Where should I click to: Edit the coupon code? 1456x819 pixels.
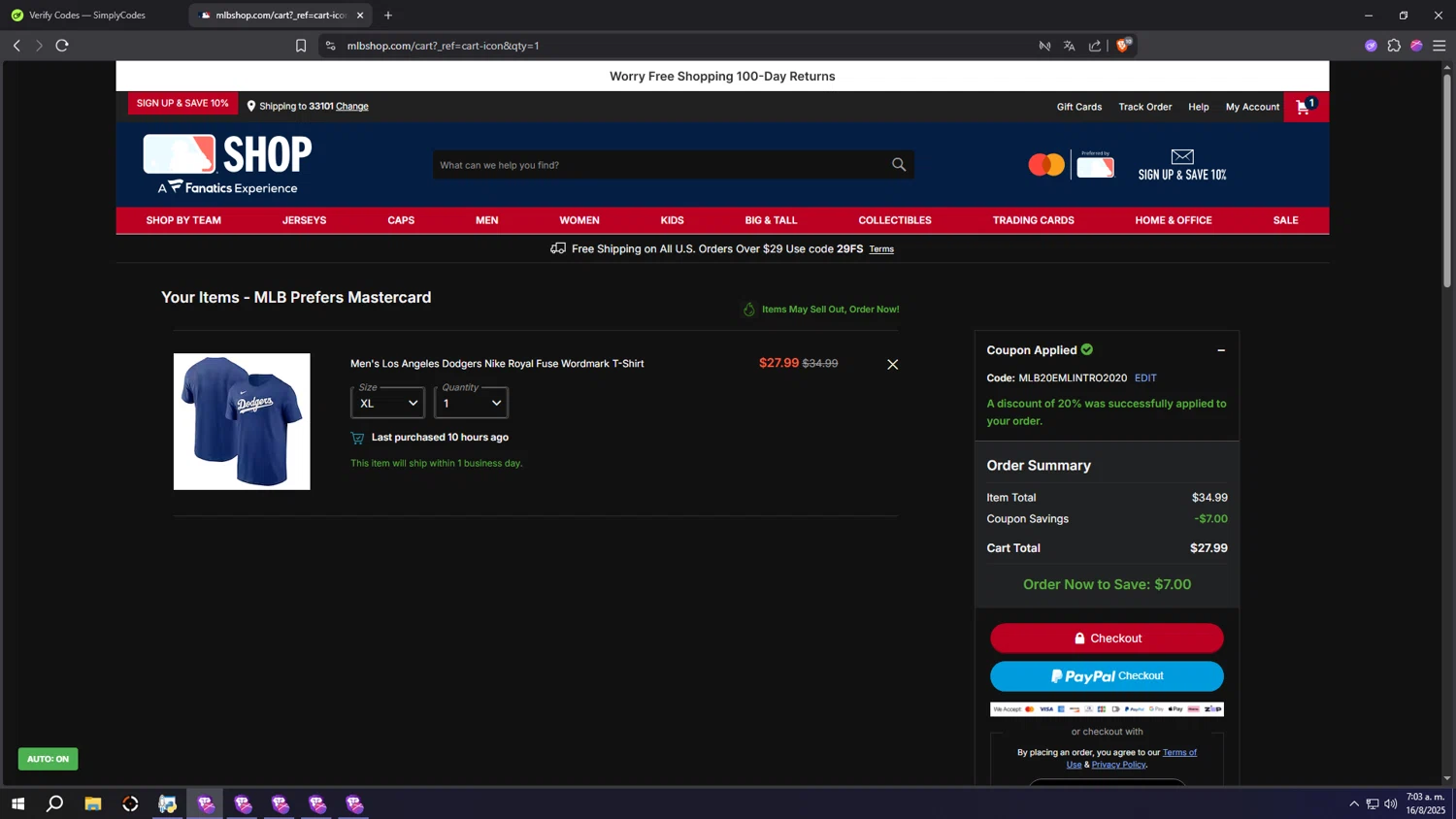(x=1145, y=378)
